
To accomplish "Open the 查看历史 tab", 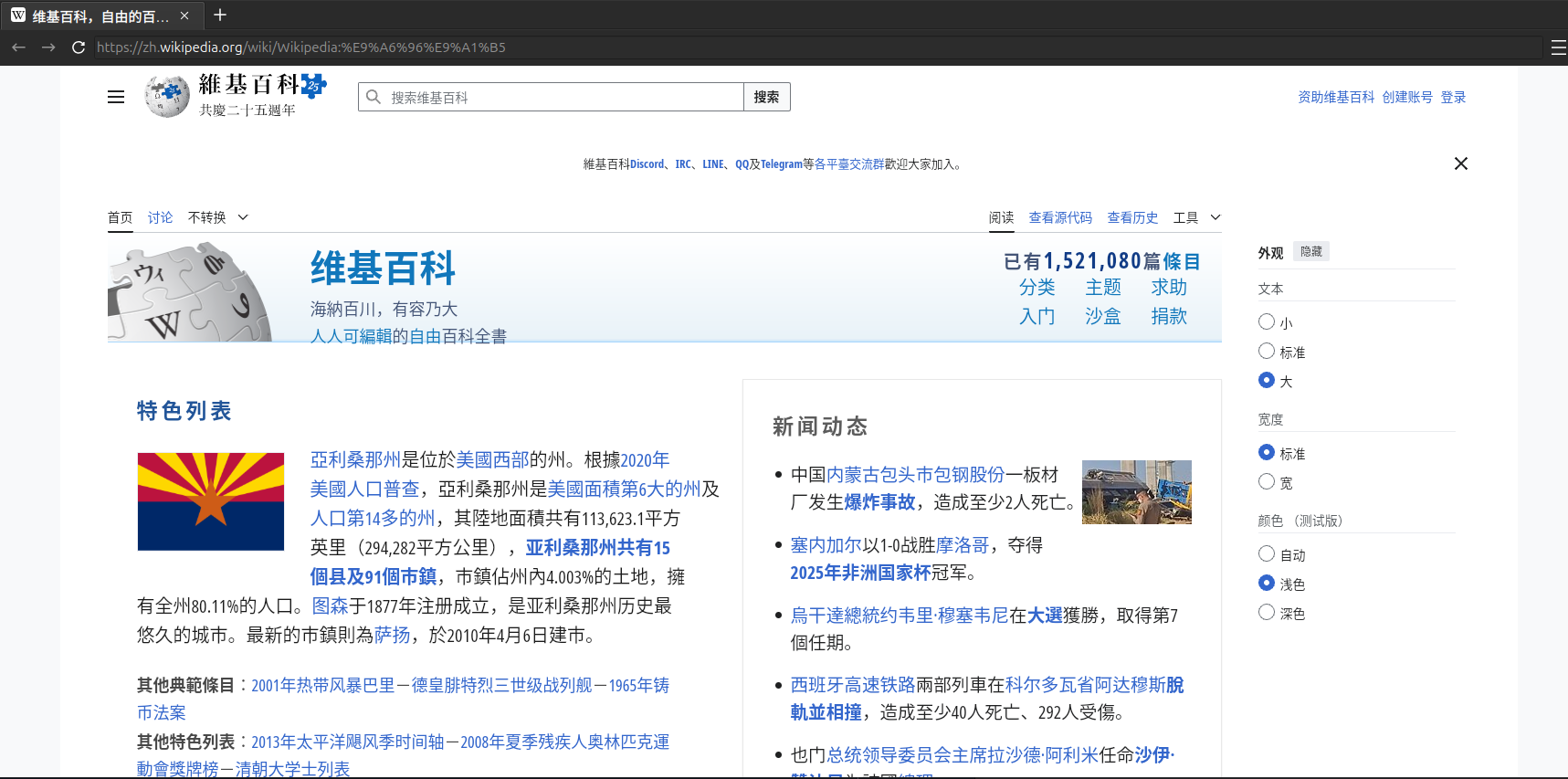I will tap(1132, 217).
